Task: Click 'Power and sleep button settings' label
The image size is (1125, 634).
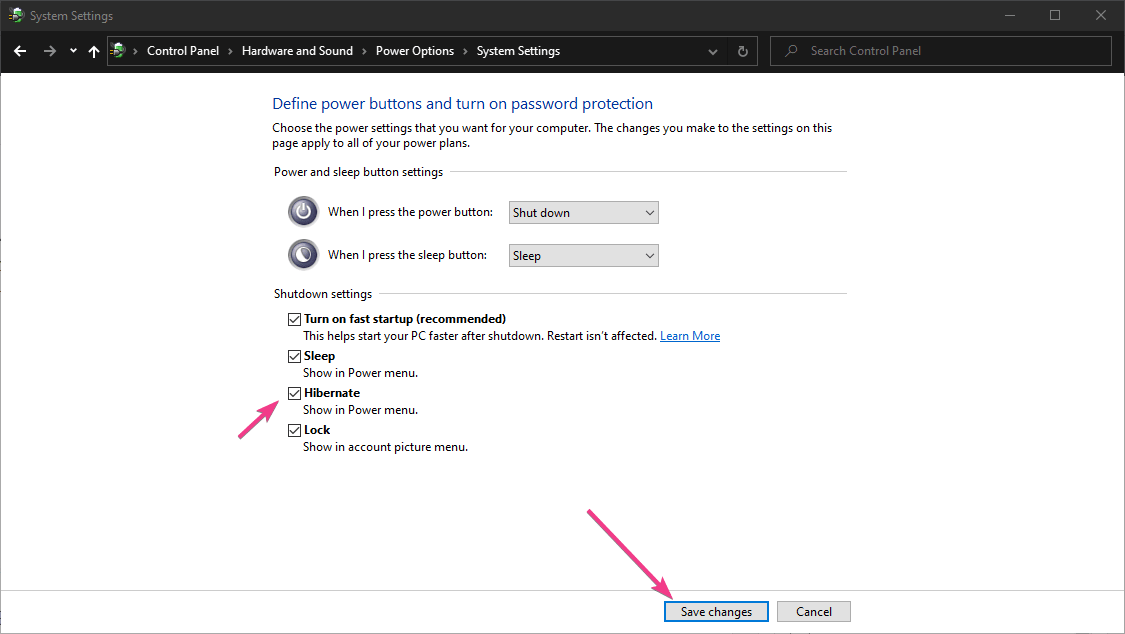Action: pyautogui.click(x=358, y=171)
